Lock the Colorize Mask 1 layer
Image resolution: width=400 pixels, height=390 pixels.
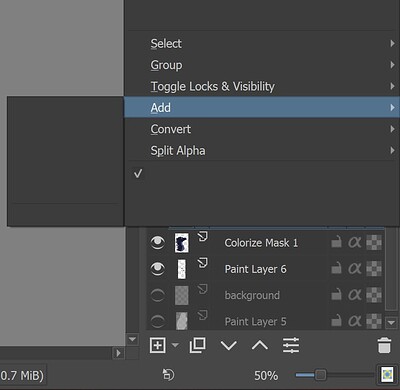pyautogui.click(x=336, y=242)
